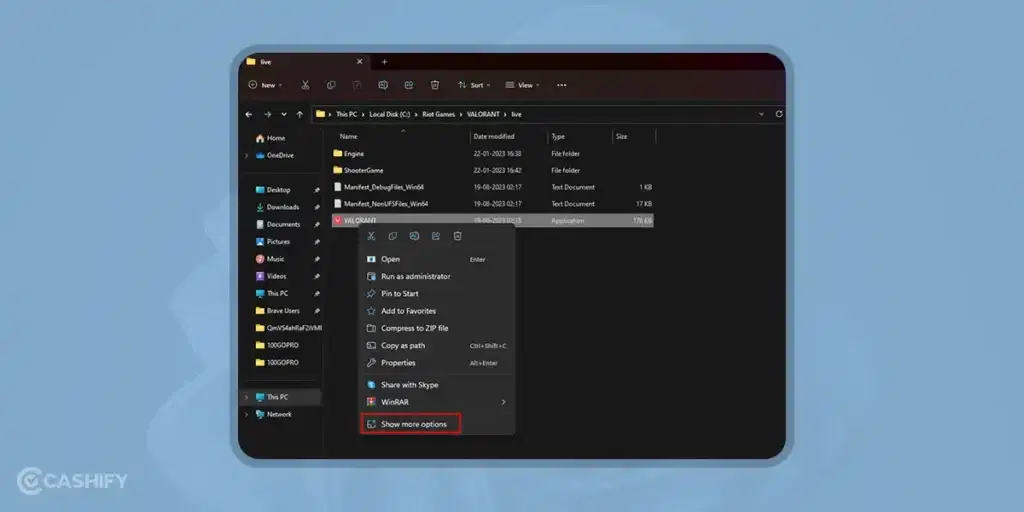
Task: Expand the address bar history dropdown
Action: [761, 114]
